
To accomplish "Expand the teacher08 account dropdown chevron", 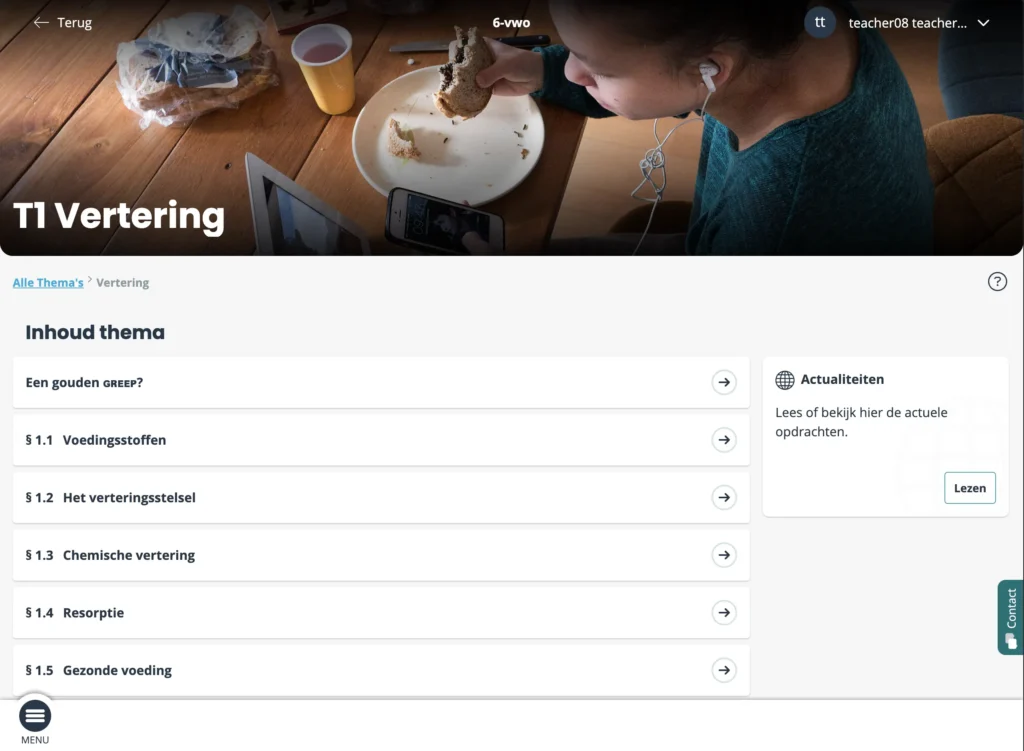I will pos(983,23).
